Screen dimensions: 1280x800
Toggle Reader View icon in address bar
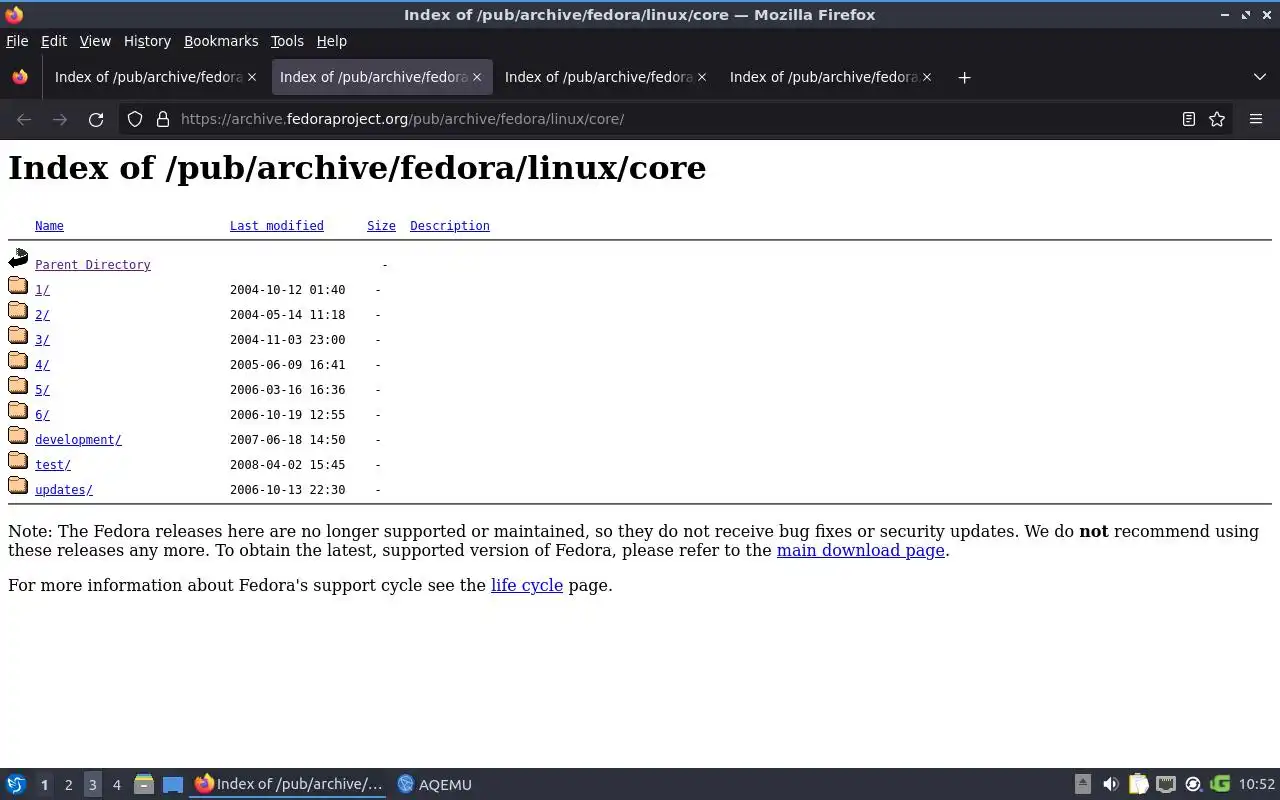[1189, 119]
